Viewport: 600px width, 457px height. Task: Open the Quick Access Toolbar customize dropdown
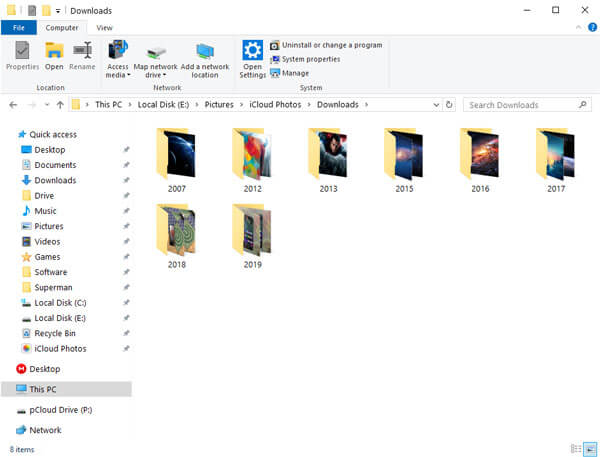(58, 11)
